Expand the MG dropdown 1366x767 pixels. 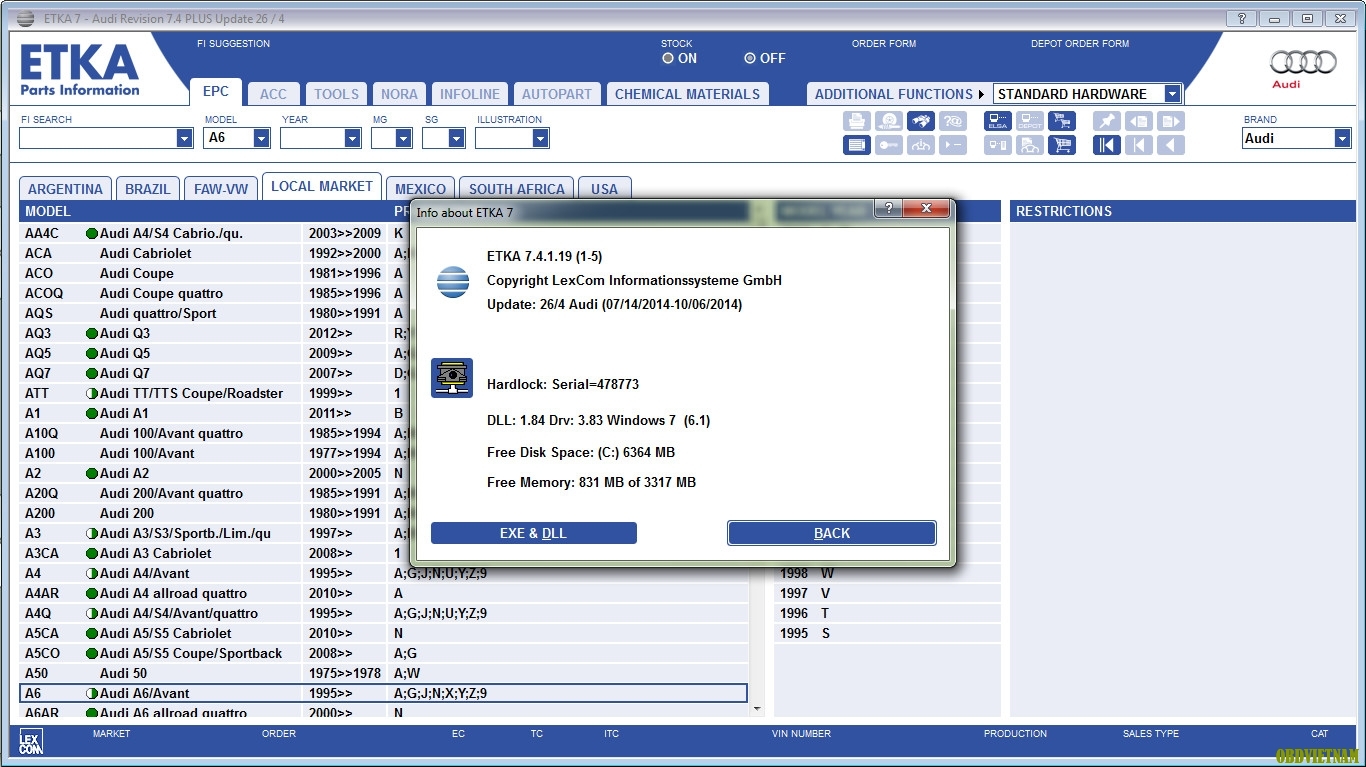[x=405, y=139]
